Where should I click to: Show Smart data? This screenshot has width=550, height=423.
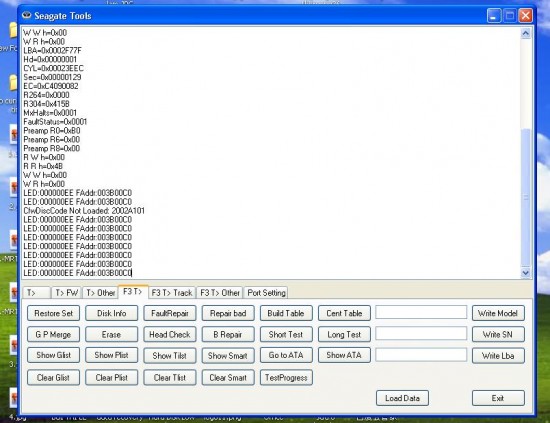228,355
